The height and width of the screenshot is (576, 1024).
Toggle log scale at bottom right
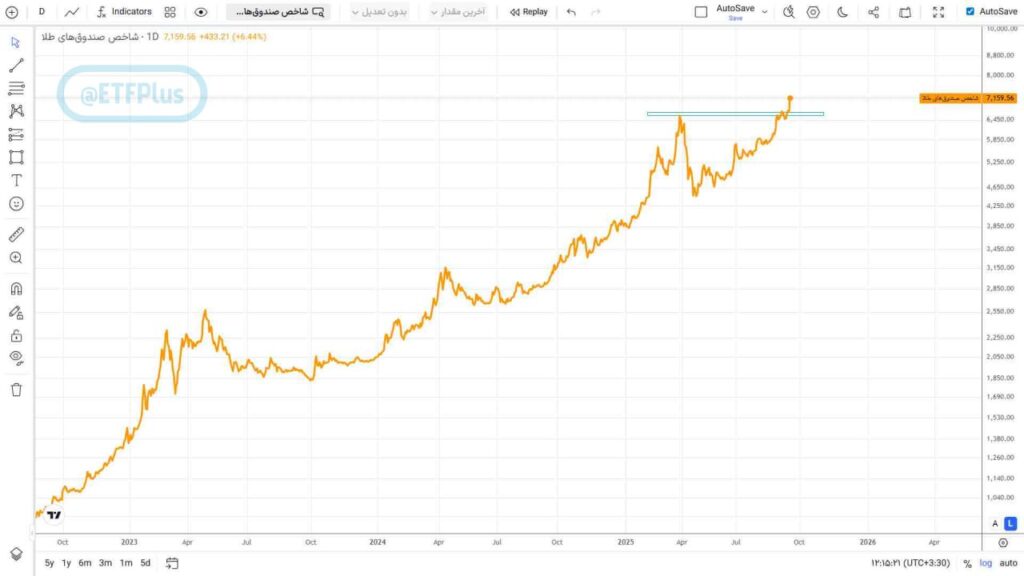[986, 563]
